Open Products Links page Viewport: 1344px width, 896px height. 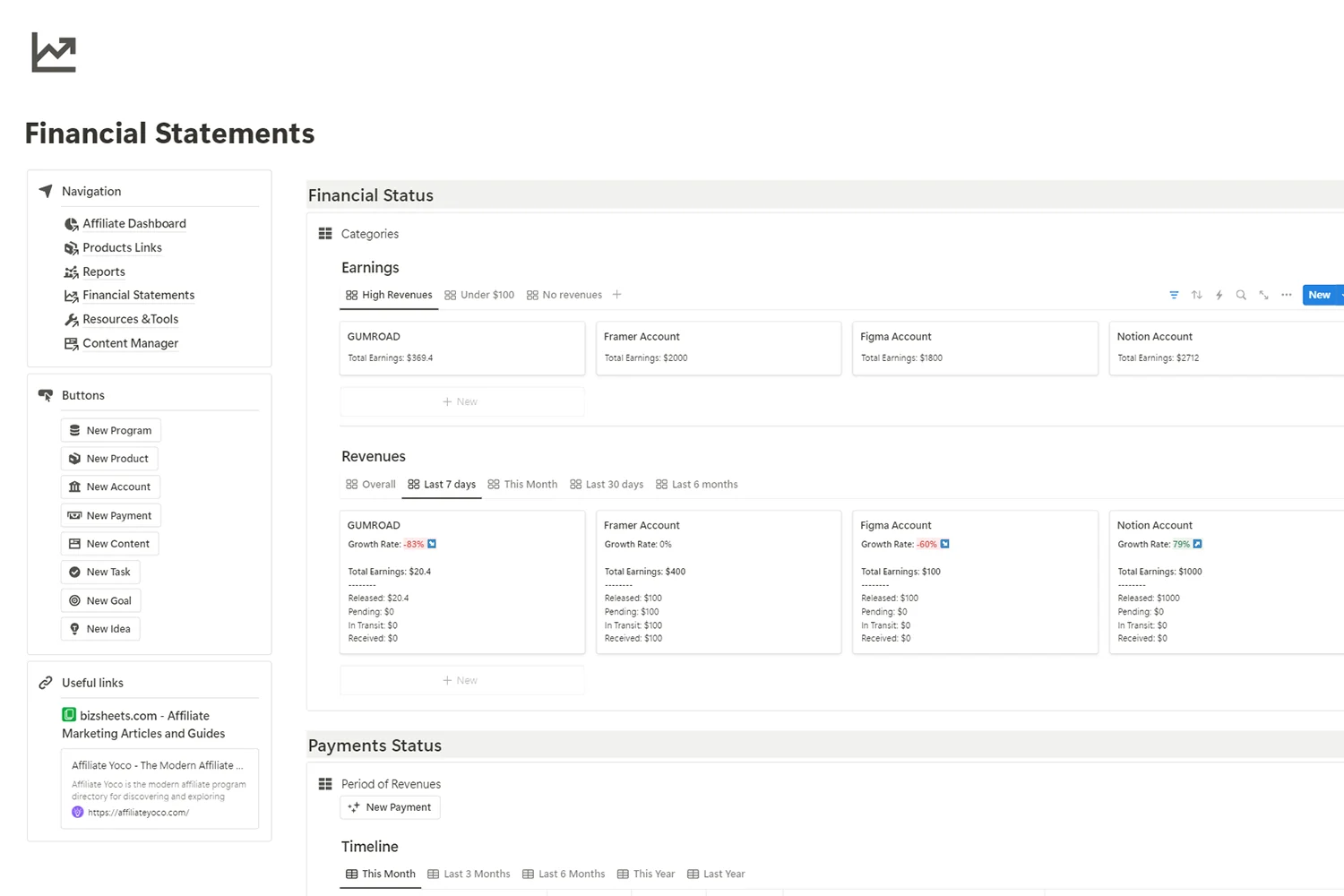(122, 248)
